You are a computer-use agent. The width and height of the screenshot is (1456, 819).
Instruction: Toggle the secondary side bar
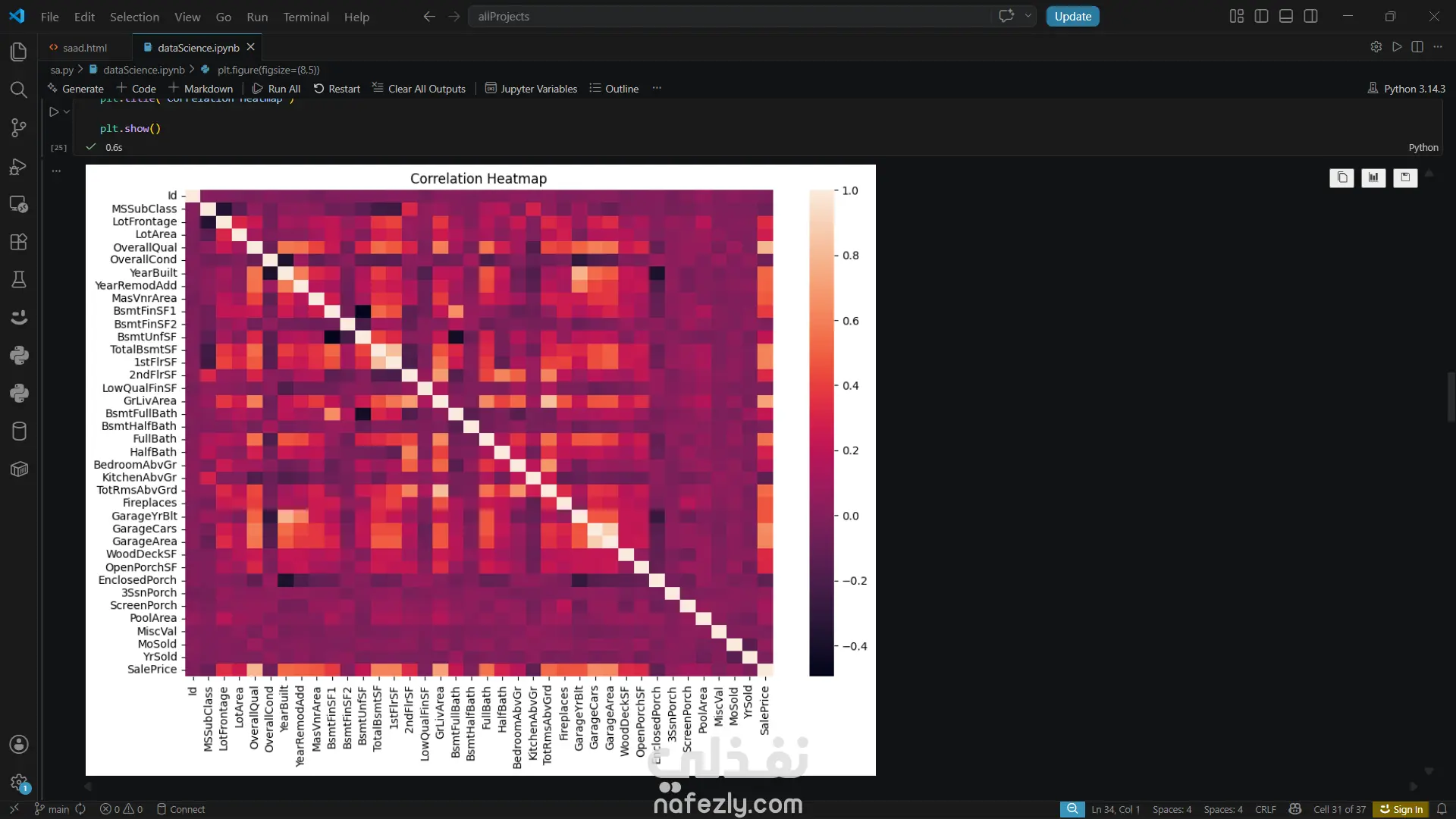pyautogui.click(x=1310, y=16)
